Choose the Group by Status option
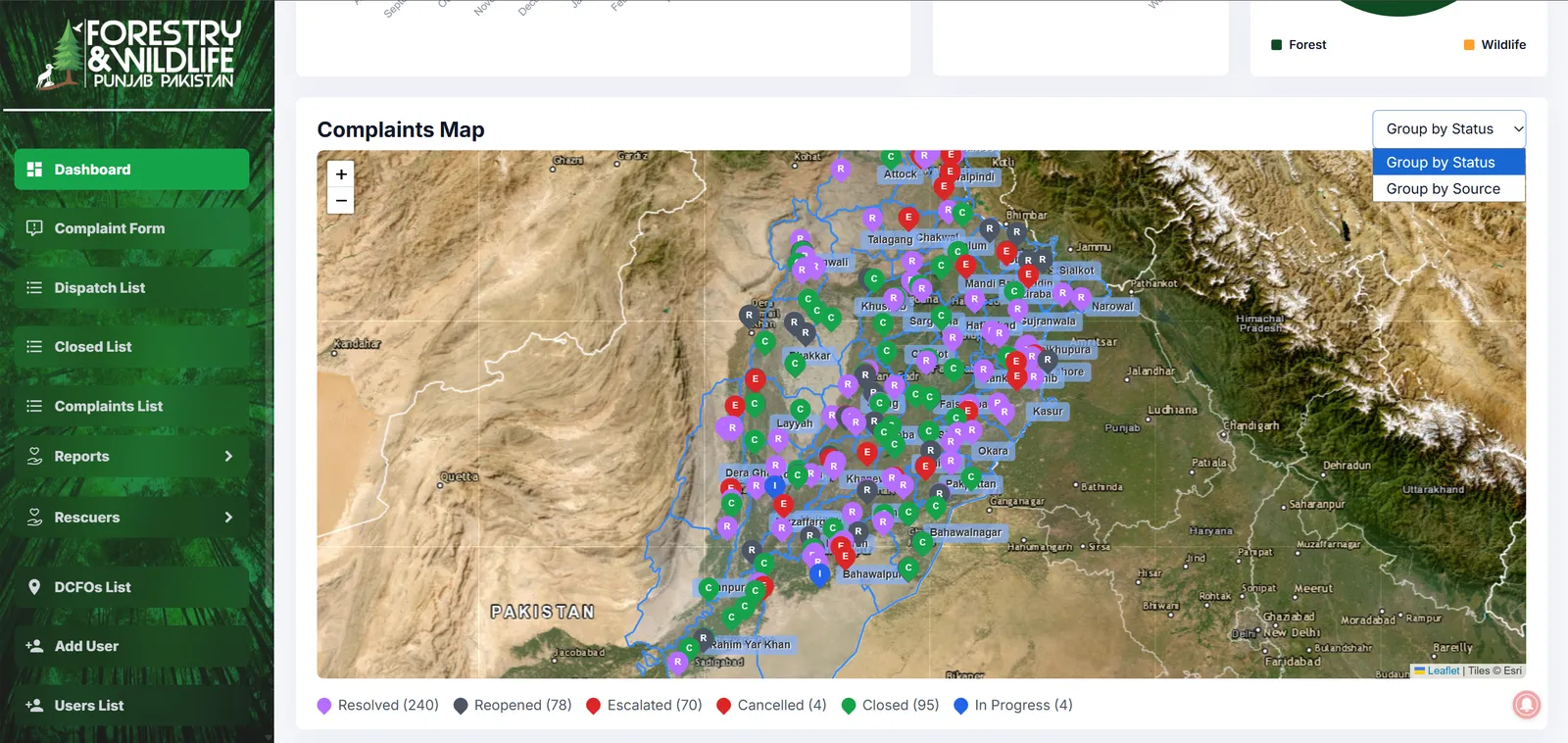The width and height of the screenshot is (1568, 743). [x=1449, y=163]
